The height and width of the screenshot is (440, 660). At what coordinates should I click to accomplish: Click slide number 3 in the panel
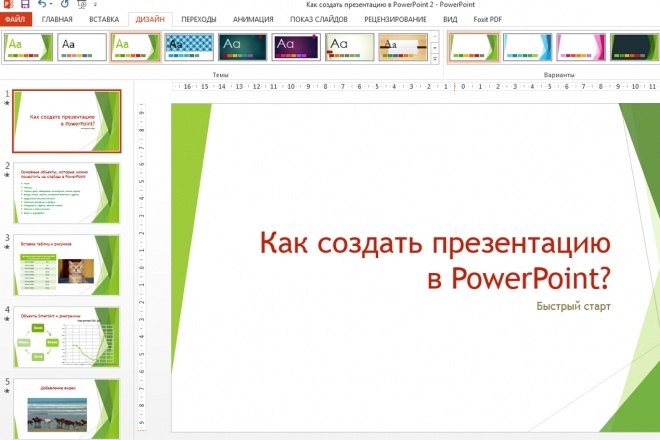[7, 237]
